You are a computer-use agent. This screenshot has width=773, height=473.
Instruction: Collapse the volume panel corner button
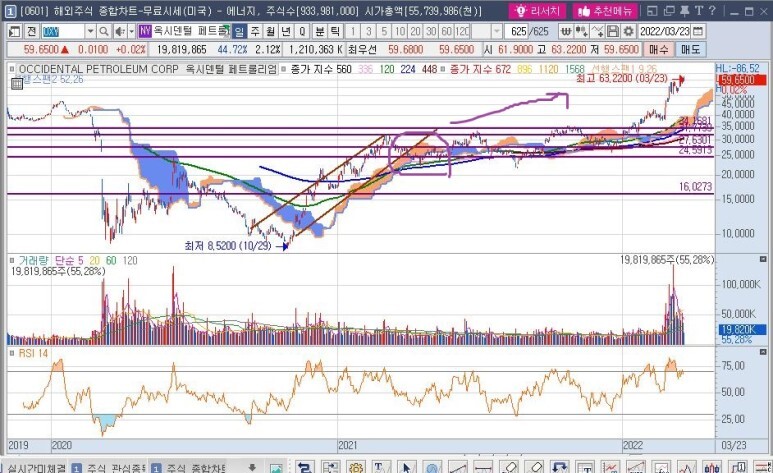[763, 259]
